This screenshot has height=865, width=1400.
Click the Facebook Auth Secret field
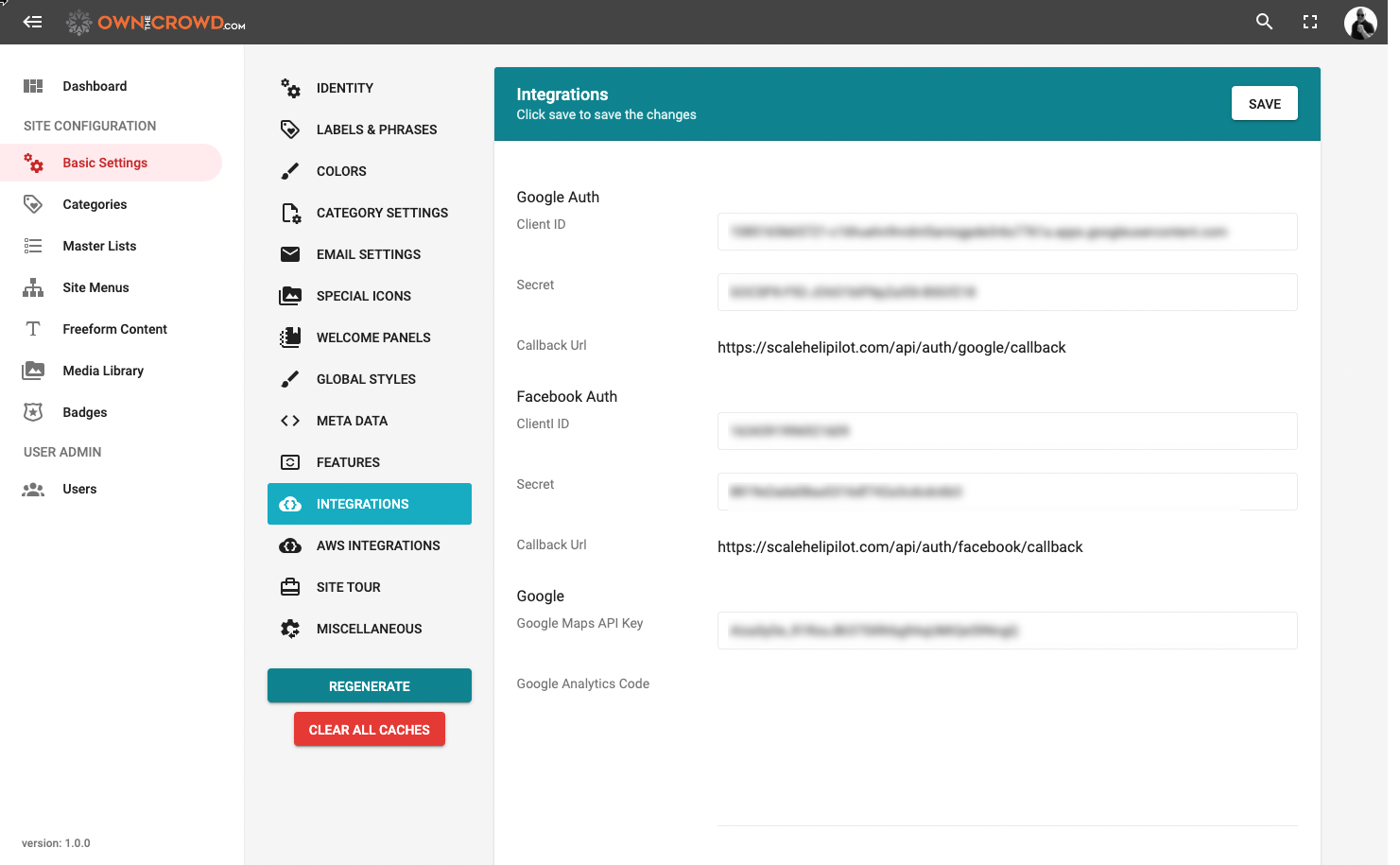tap(1007, 492)
